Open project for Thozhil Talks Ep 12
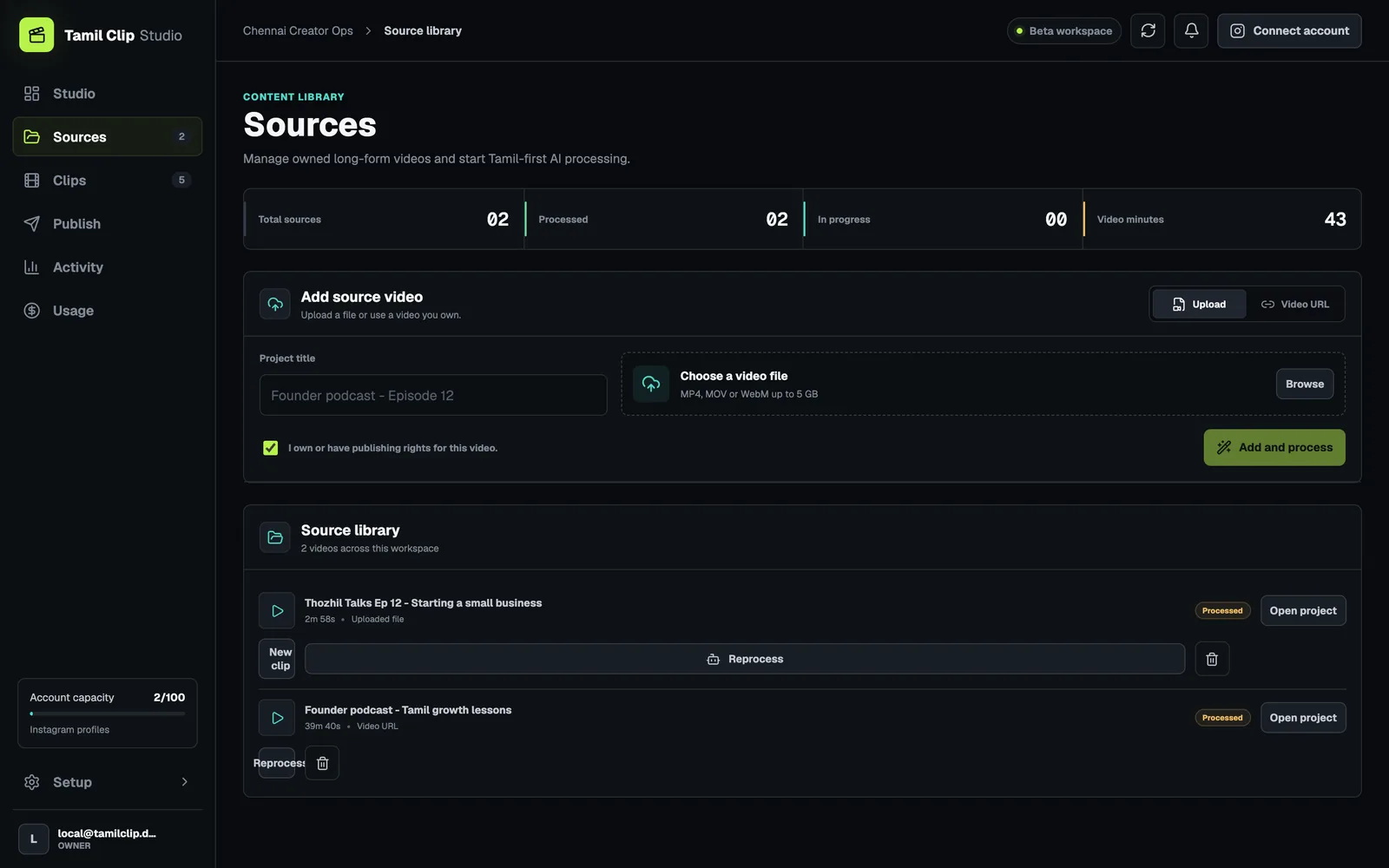 tap(1303, 610)
